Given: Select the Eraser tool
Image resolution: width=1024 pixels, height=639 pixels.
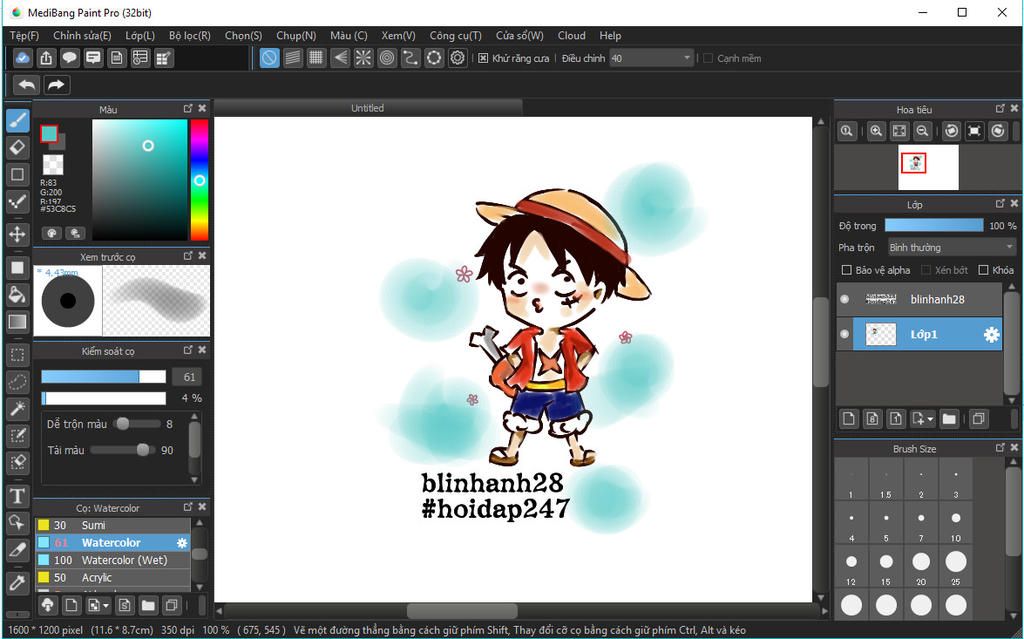Looking at the screenshot, I should point(18,147).
